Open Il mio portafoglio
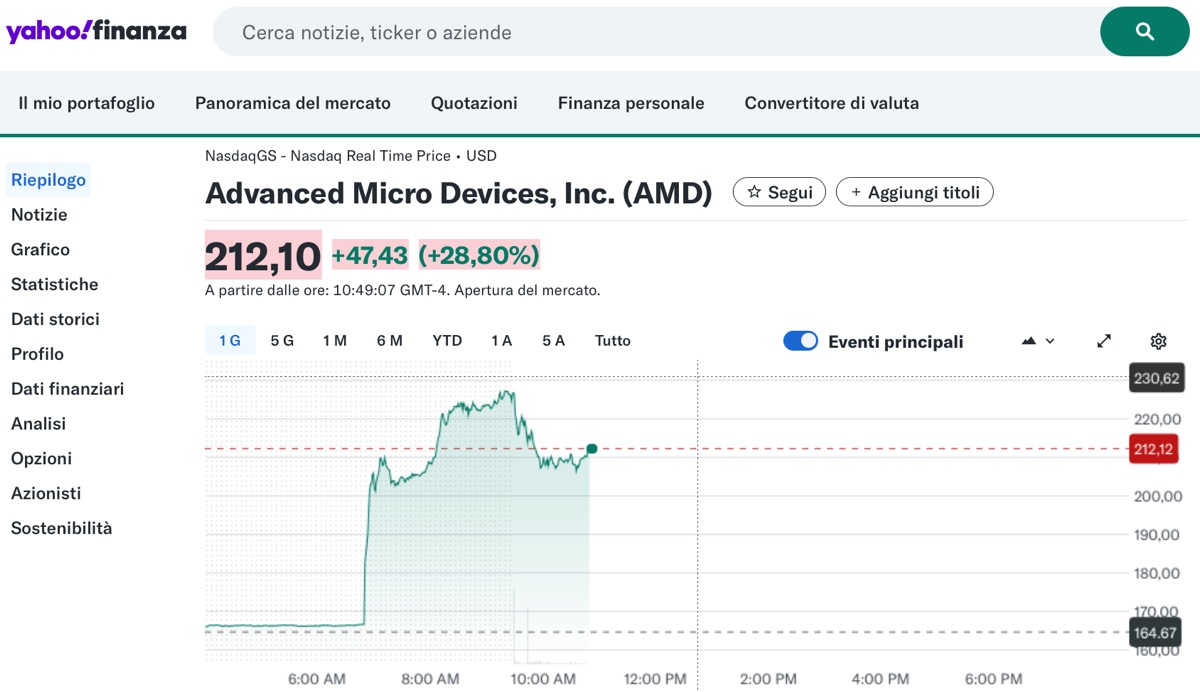The image size is (1200, 692). [86, 103]
